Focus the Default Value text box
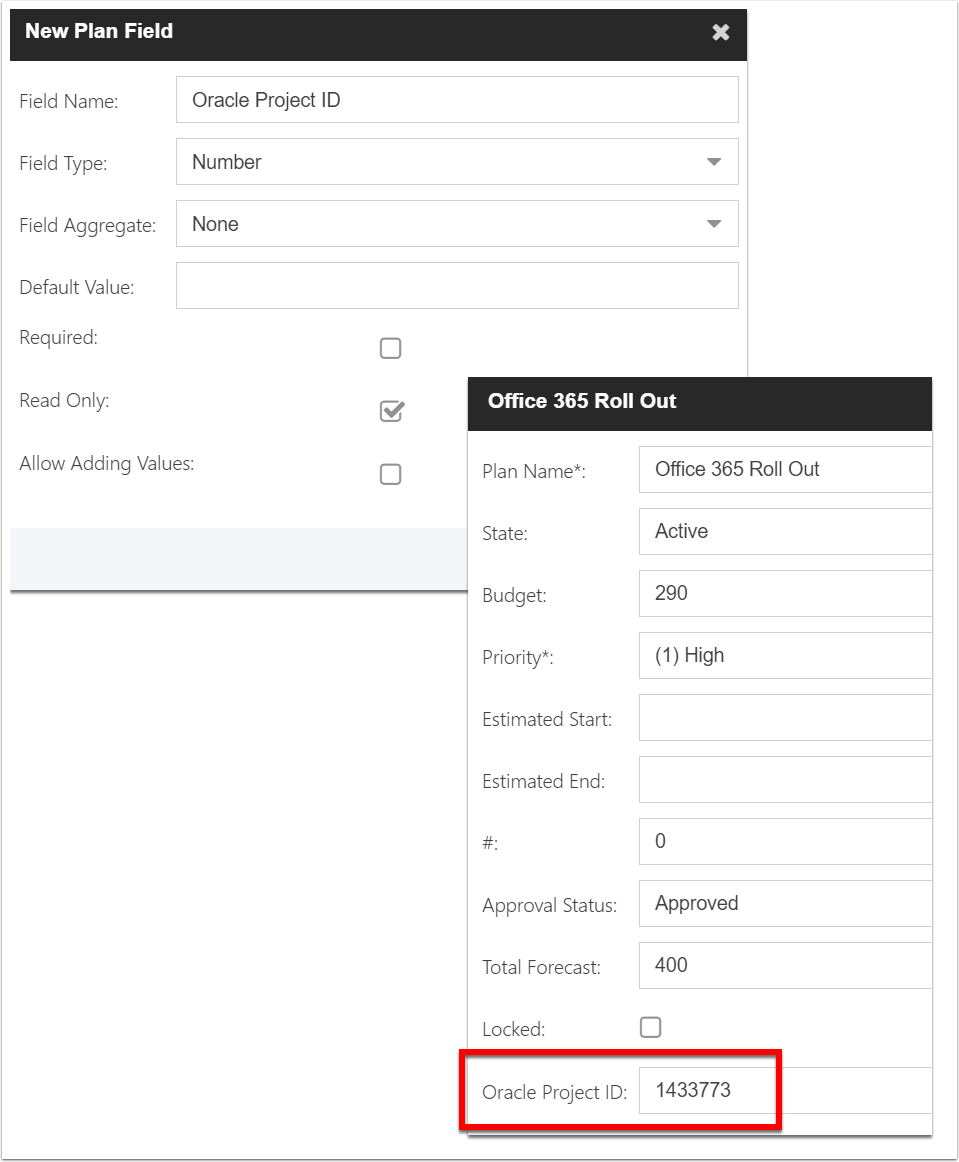 pyautogui.click(x=457, y=285)
